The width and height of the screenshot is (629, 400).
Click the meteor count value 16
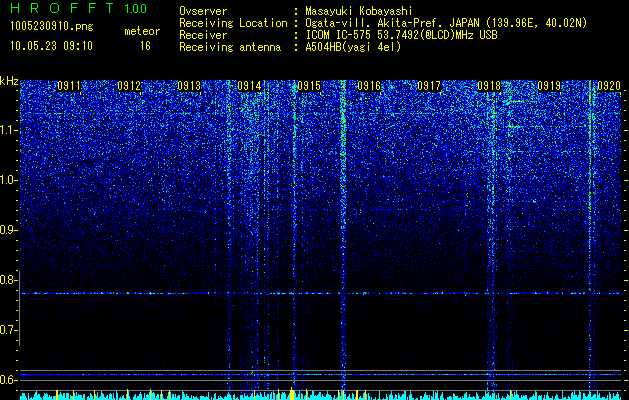(x=145, y=46)
